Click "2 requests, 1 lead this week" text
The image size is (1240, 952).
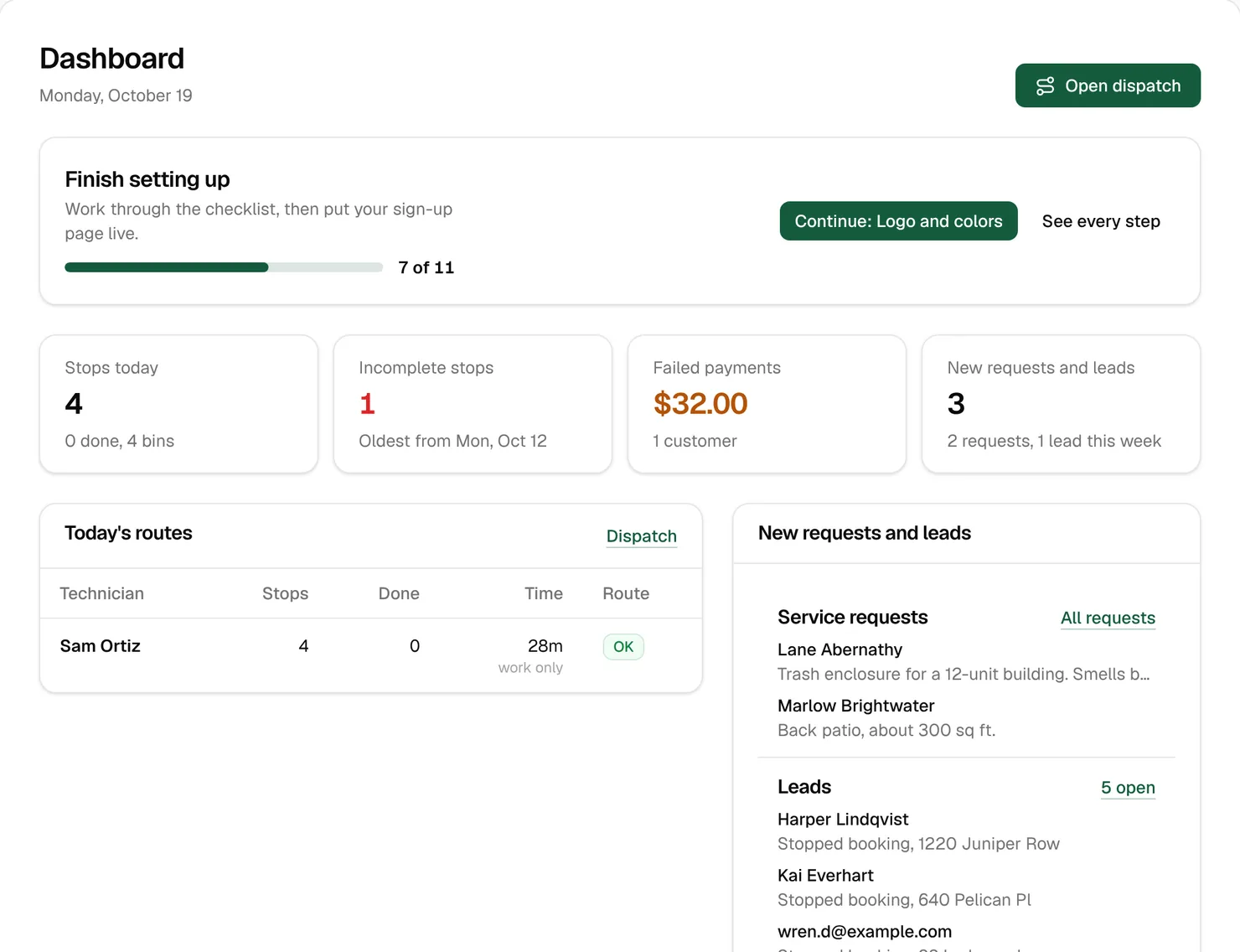pyautogui.click(x=1054, y=441)
